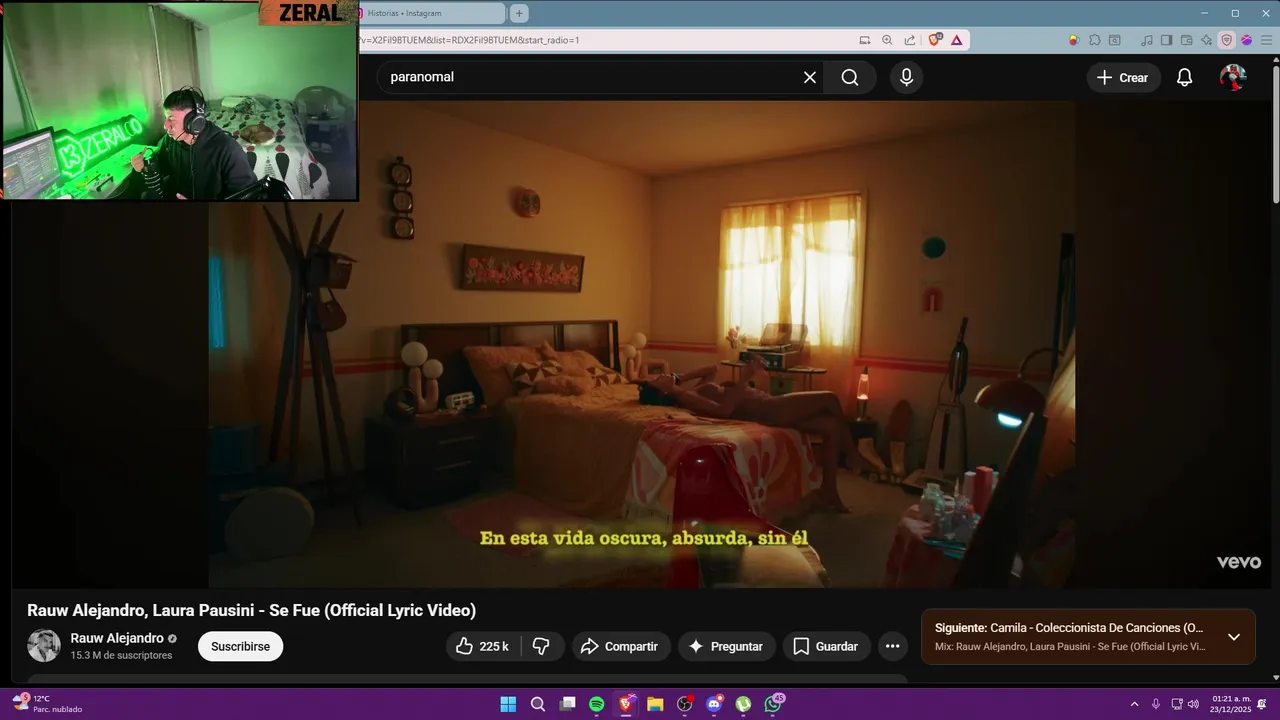Open the Rauw Alejandro channel name link
This screenshot has width=1280, height=720.
point(117,638)
